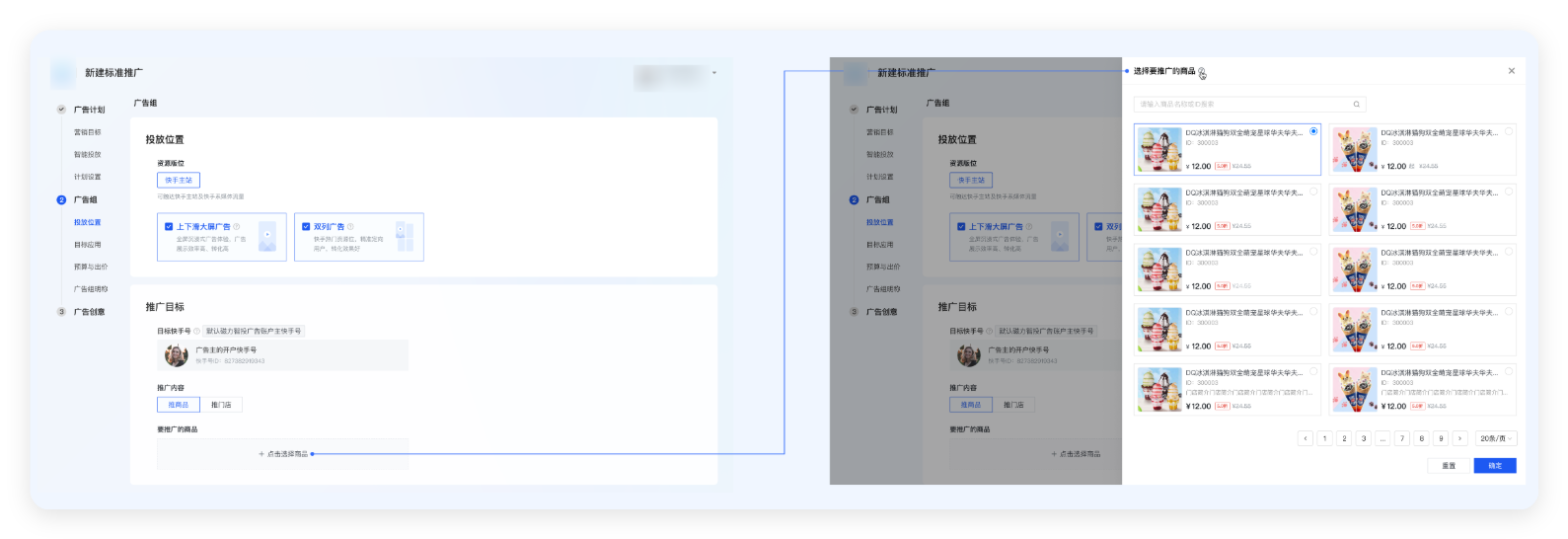Click help icon beside 上下滑大屏广告 on undimmed page
Screen dimensions: 1568x539
coord(237,226)
